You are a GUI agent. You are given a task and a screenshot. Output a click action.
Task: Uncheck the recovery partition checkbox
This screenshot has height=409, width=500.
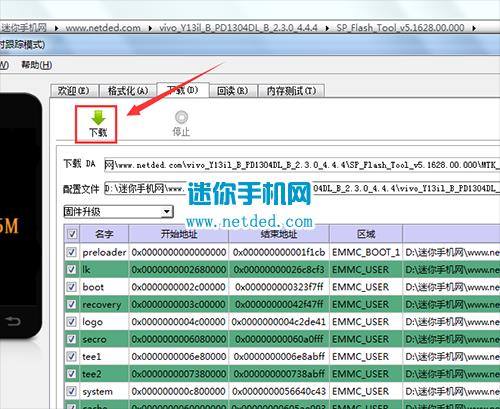pyautogui.click(x=71, y=304)
